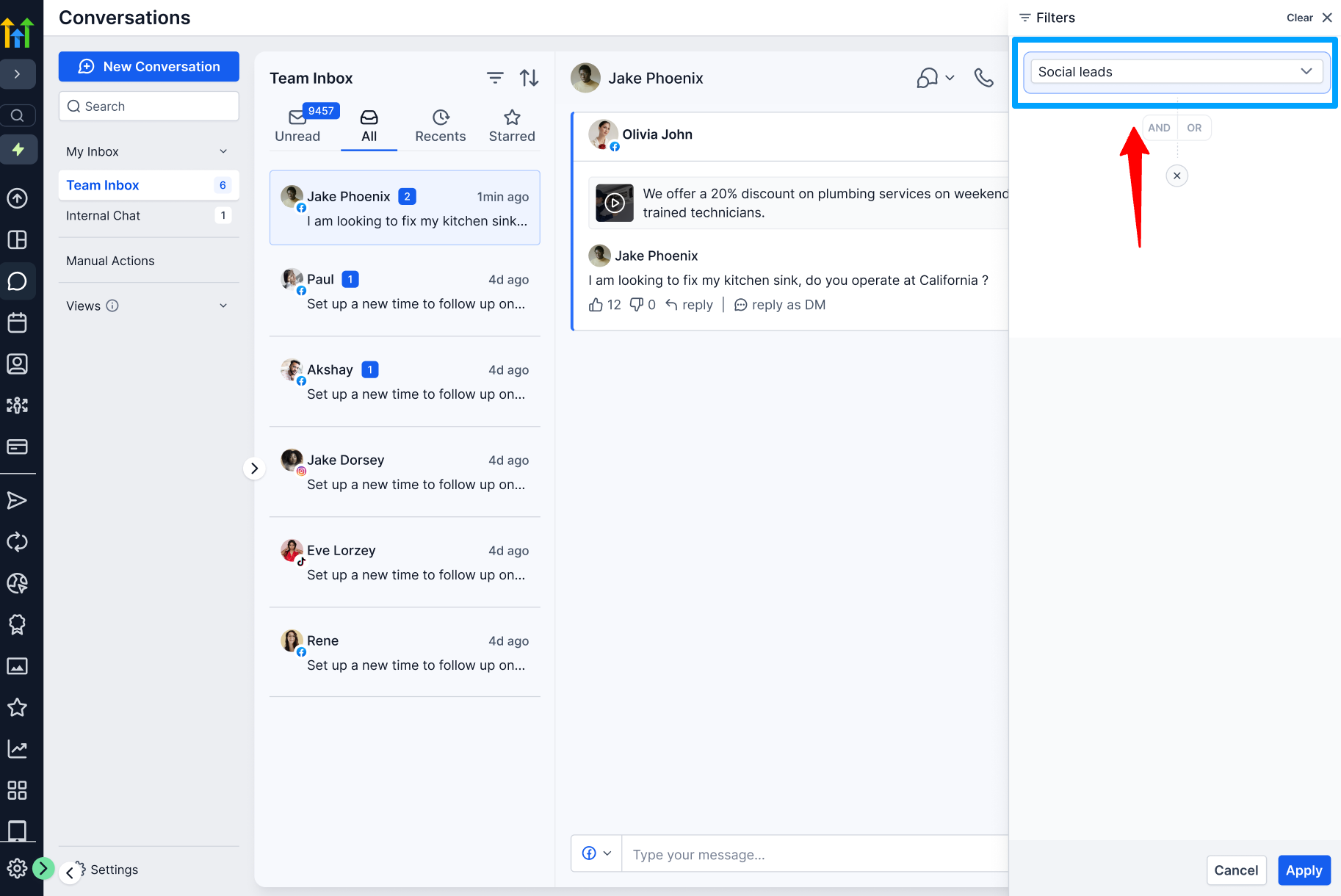This screenshot has width=1341, height=896.
Task: Select the AND filter operator
Action: coord(1159,128)
